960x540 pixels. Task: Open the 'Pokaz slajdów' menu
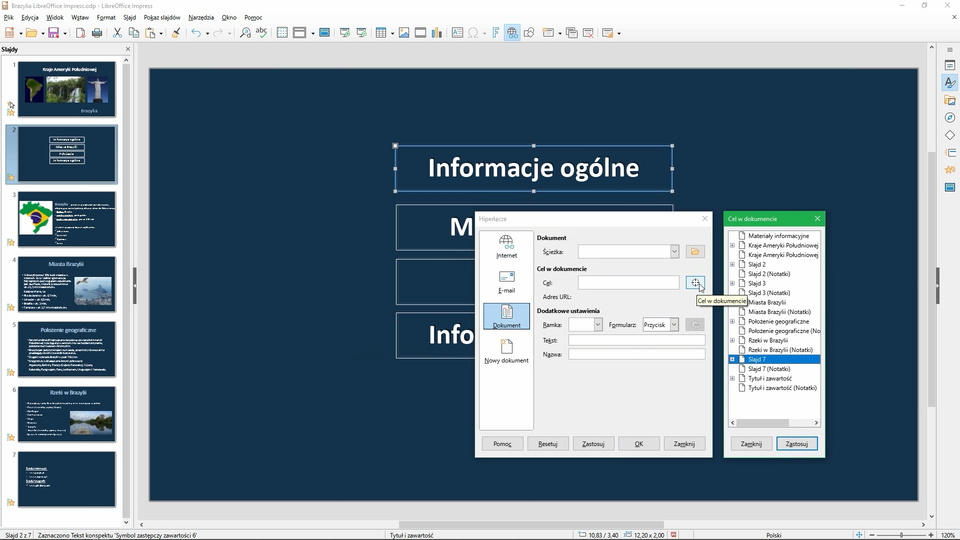click(x=161, y=17)
